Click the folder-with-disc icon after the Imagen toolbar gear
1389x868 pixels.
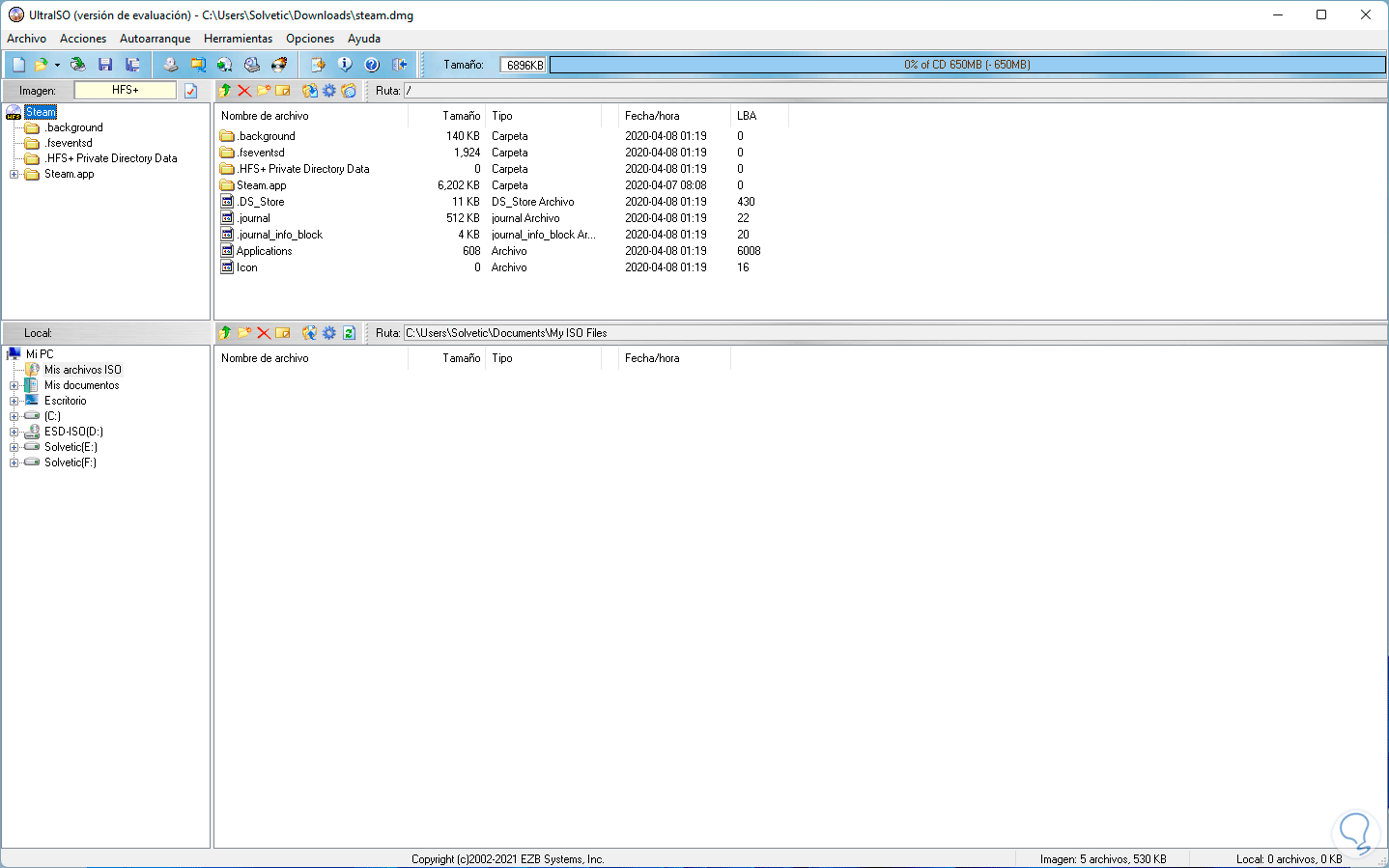(349, 91)
